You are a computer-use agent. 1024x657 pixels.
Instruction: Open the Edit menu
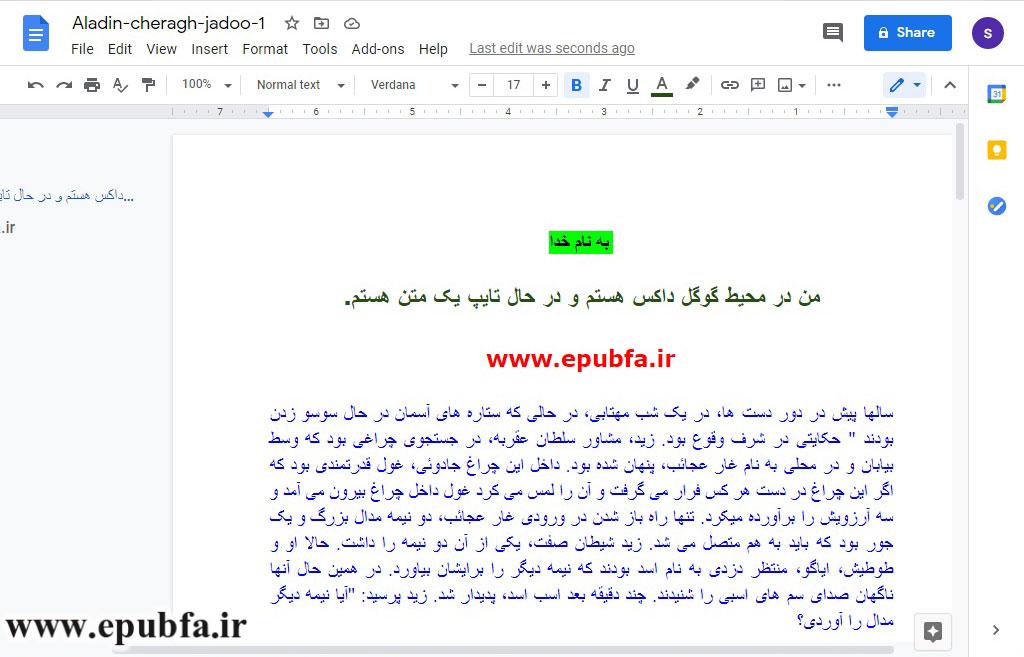[120, 49]
